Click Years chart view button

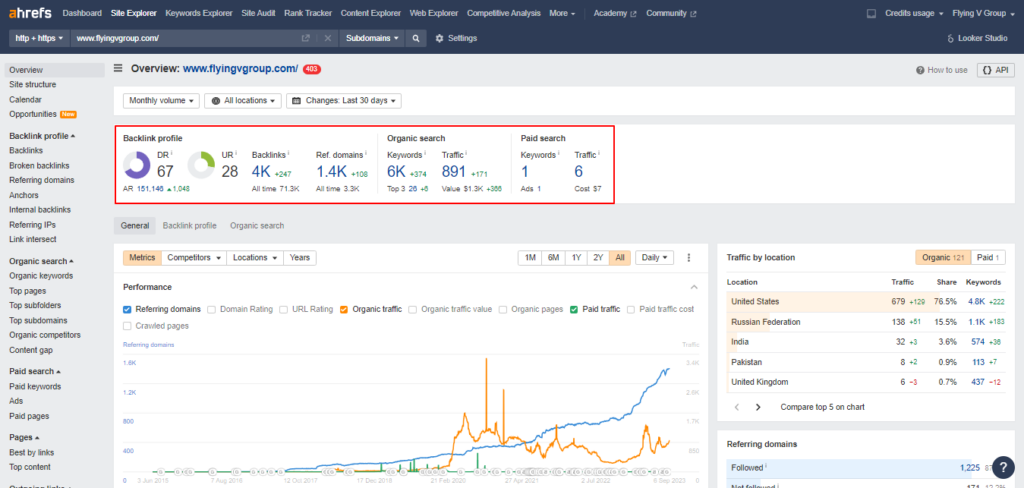click(x=300, y=257)
